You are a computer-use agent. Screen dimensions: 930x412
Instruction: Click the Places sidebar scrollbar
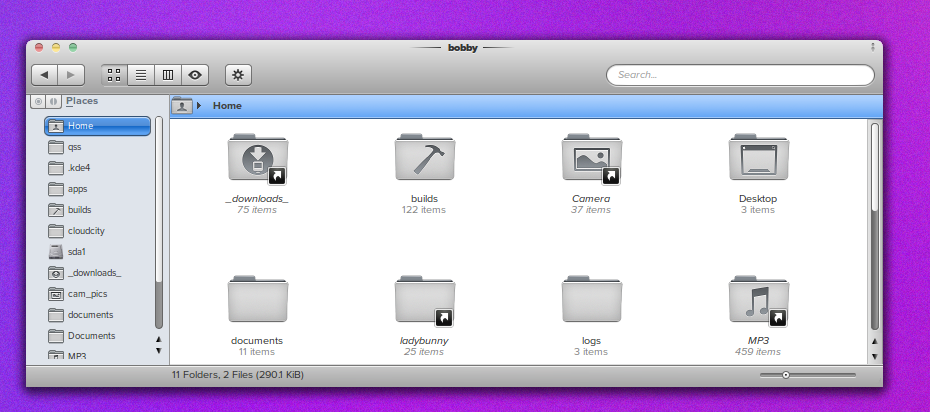(x=159, y=223)
